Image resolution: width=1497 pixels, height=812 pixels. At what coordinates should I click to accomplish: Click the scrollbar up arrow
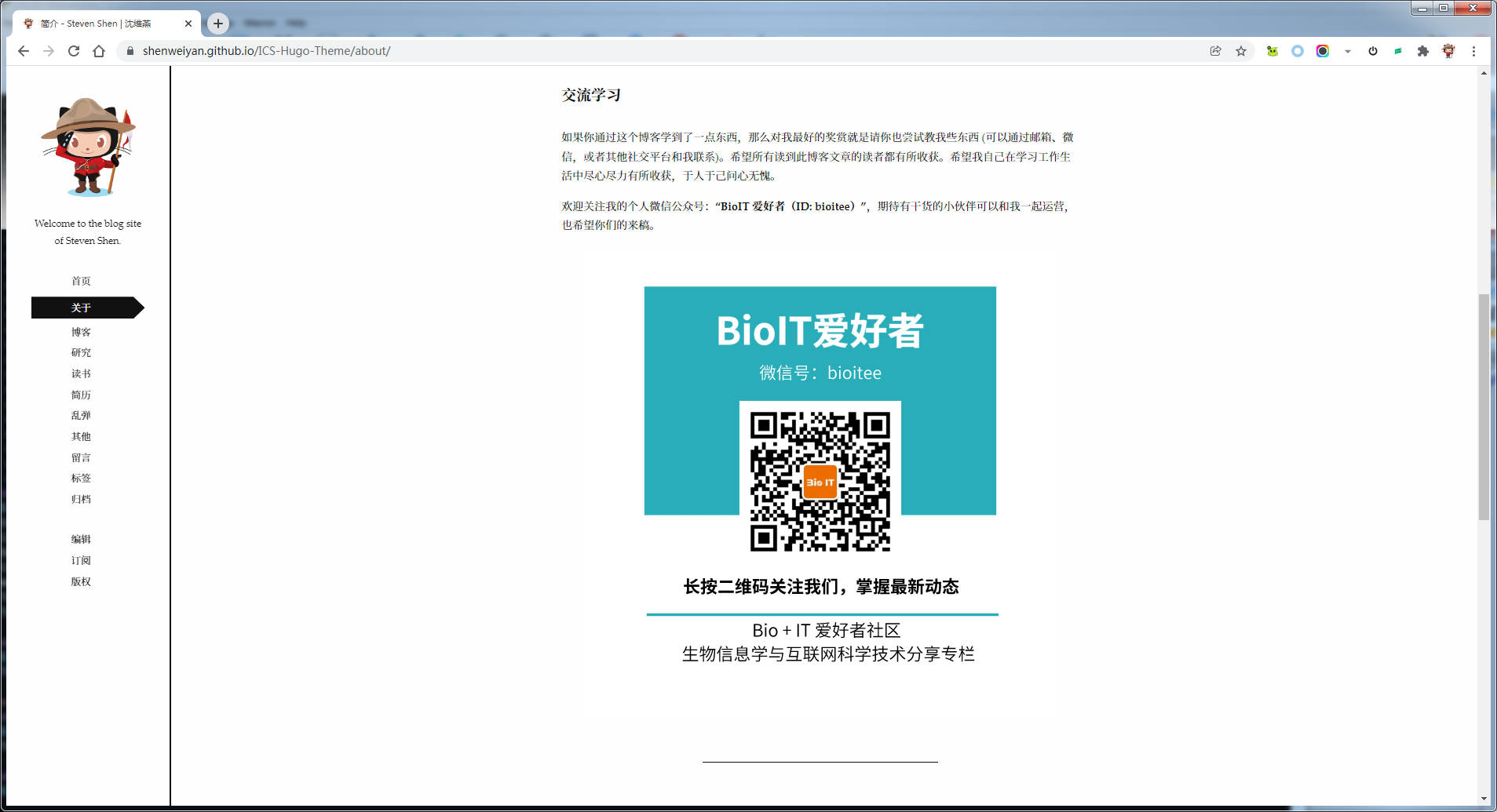click(x=1483, y=73)
